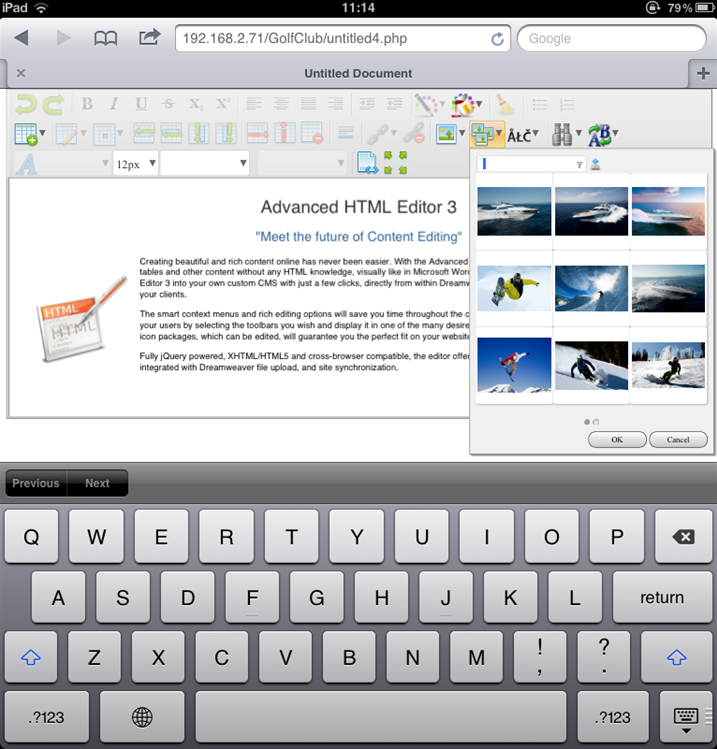Click the remove link icon
This screenshot has height=749, width=717.
(x=414, y=133)
